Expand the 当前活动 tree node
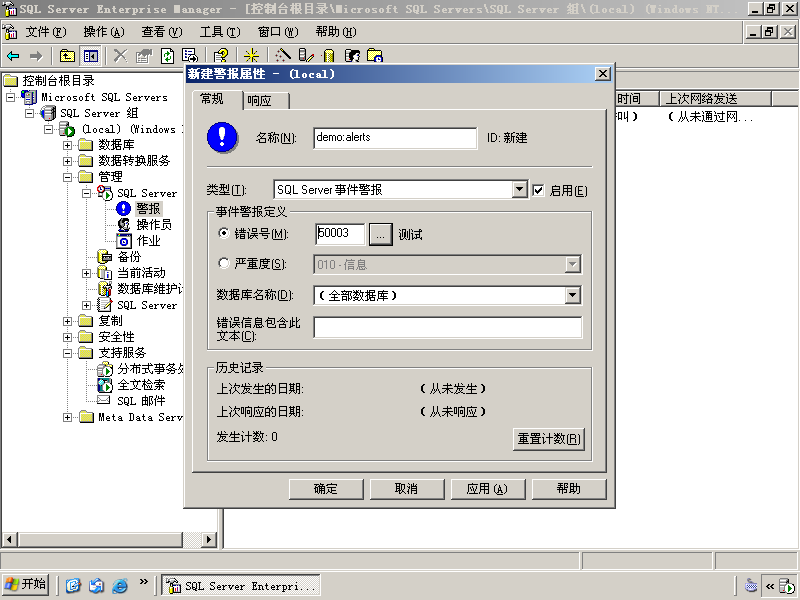Viewport: 800px width, 600px height. point(87,273)
